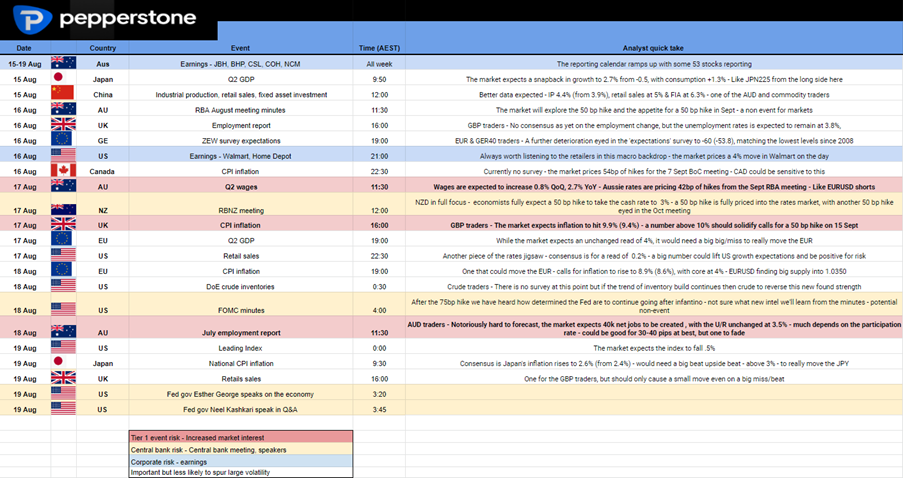Click the Canada flag in the 16 Aug CPI row
The width and height of the screenshot is (903, 478).
tap(63, 170)
